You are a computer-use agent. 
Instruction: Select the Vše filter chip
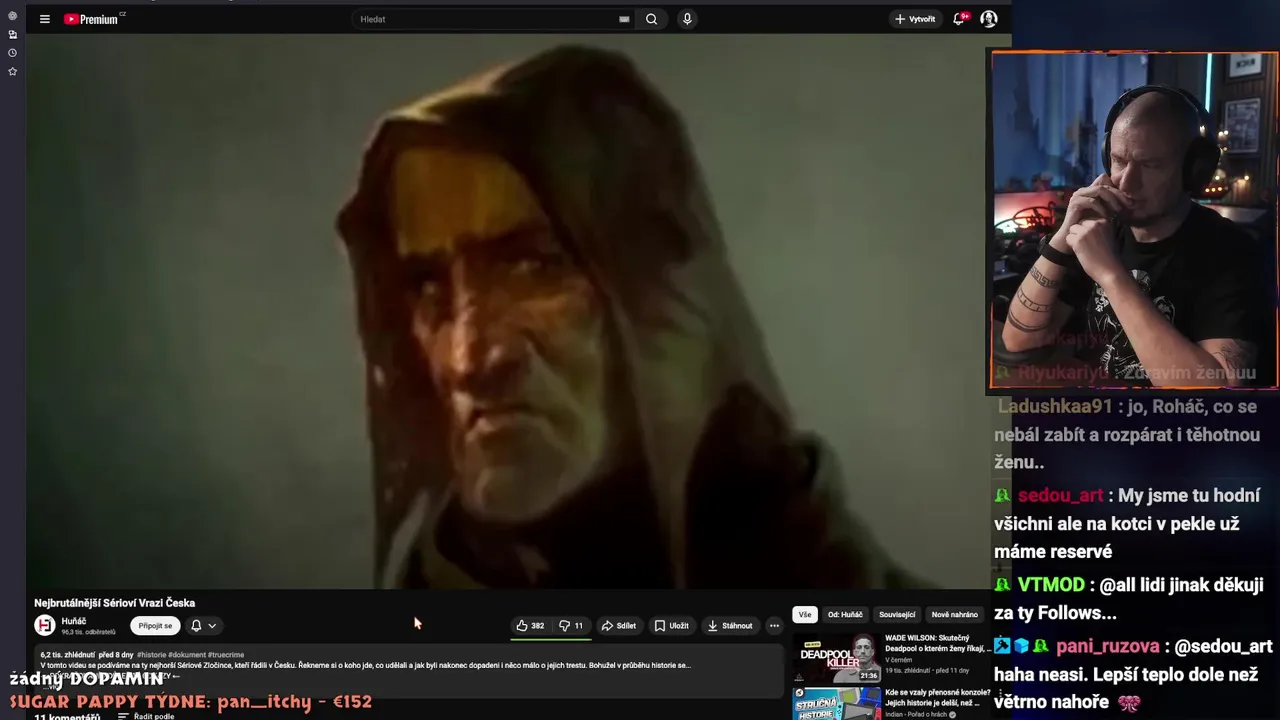(805, 615)
